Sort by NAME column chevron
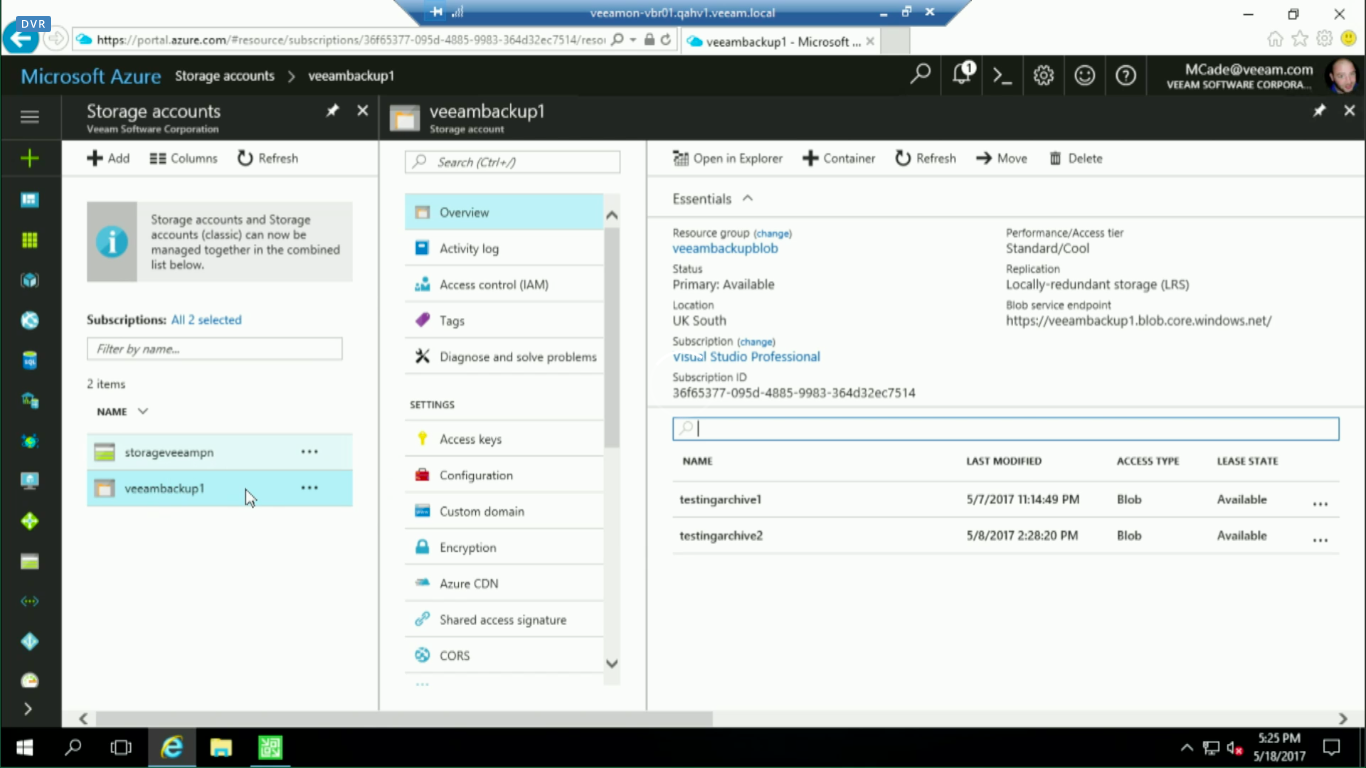Screen dimensions: 1366x768 coord(143,411)
